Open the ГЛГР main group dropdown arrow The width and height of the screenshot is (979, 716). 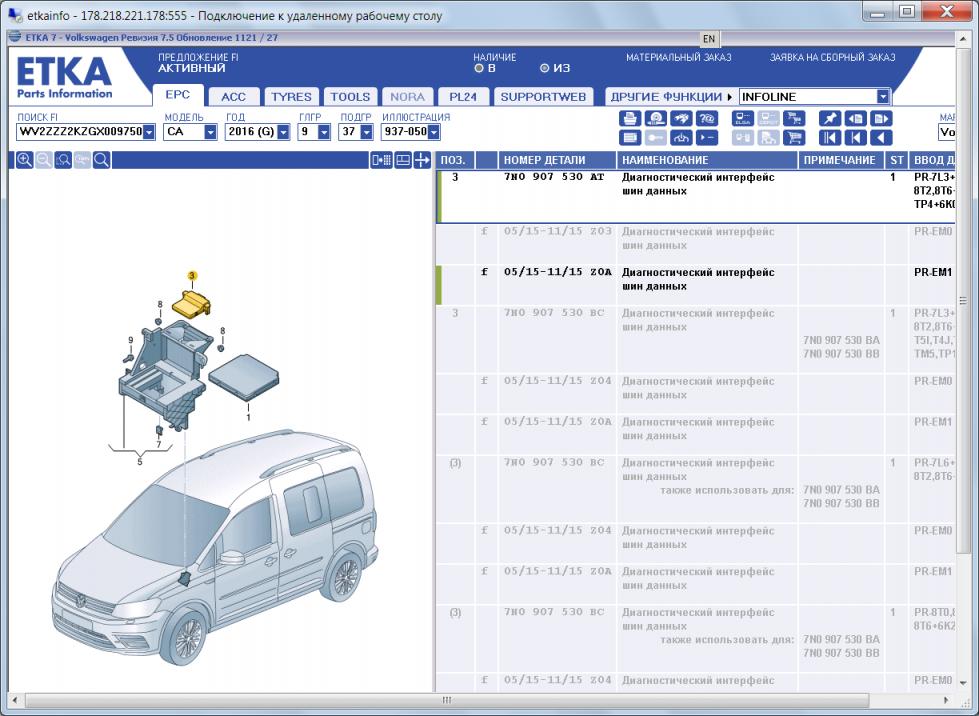point(323,132)
